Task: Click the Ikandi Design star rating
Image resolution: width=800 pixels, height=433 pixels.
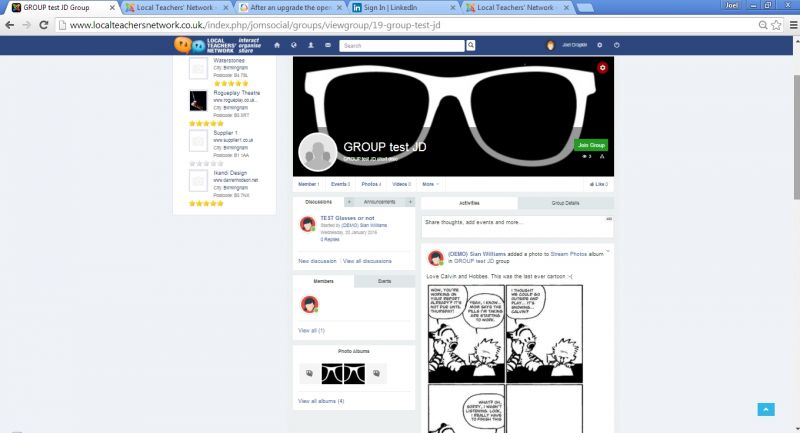Action: [x=206, y=203]
